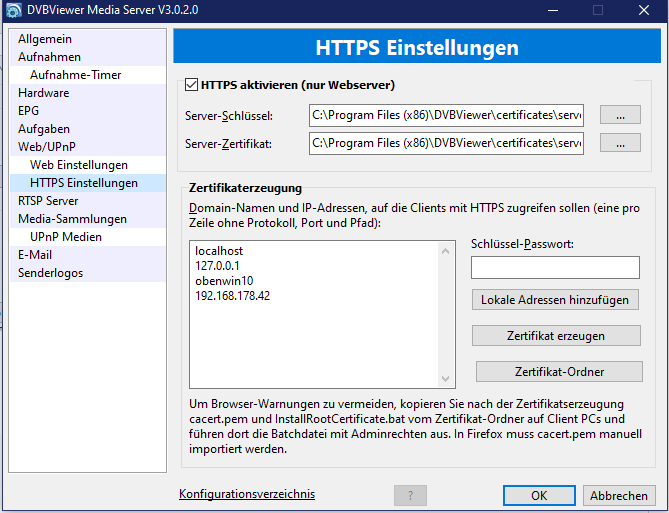Open the Aufnahme-Timer settings

[x=87, y=75]
